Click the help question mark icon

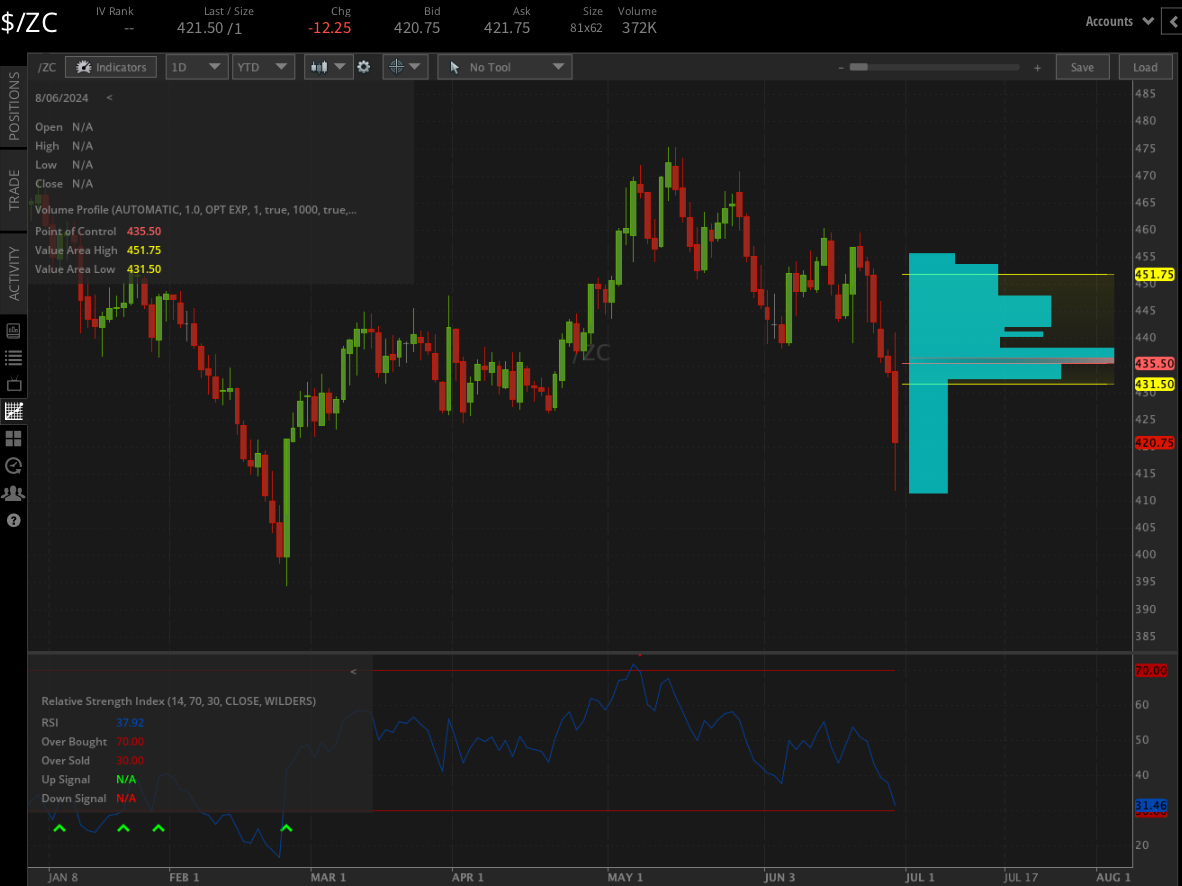[x=14, y=520]
